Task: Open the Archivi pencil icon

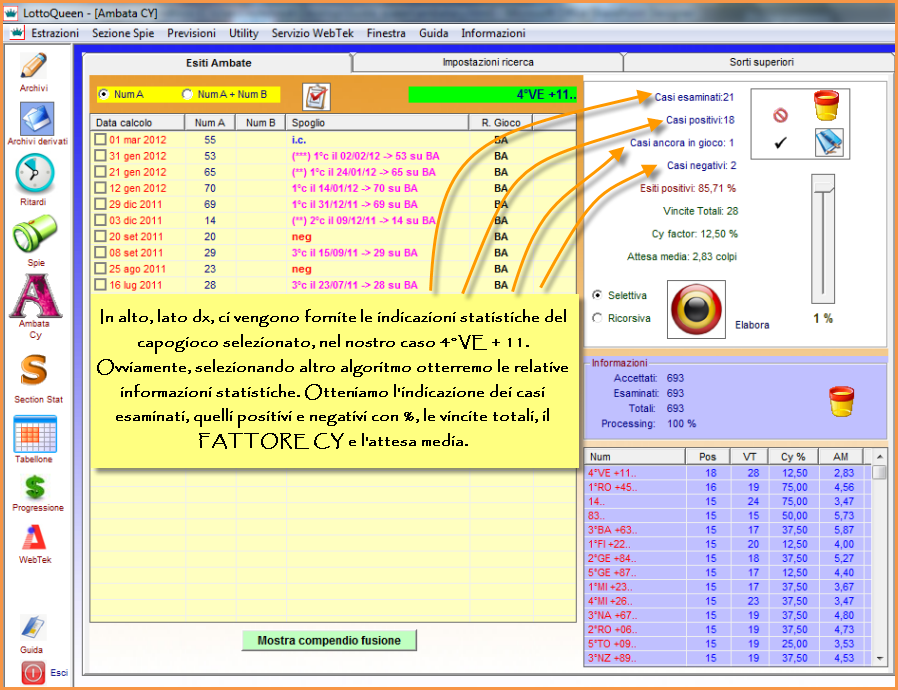Action: pyautogui.click(x=34, y=66)
